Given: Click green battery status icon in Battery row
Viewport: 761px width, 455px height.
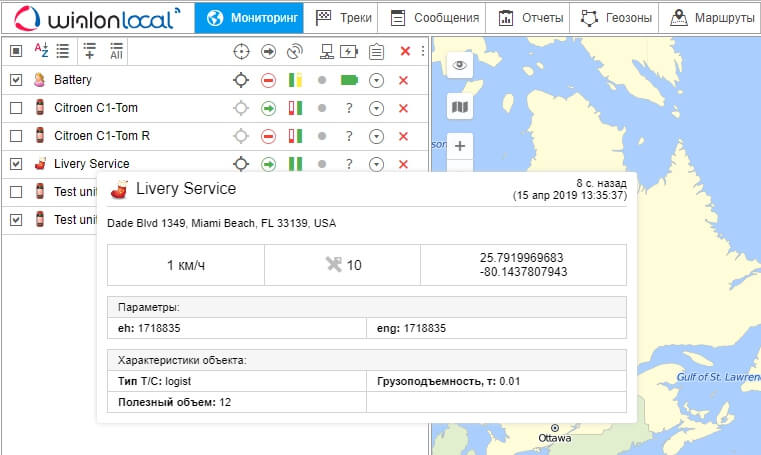Looking at the screenshot, I should (349, 80).
